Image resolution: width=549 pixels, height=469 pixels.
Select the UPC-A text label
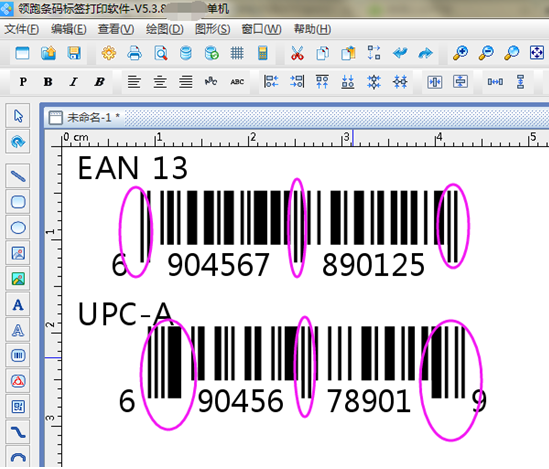tap(125, 314)
